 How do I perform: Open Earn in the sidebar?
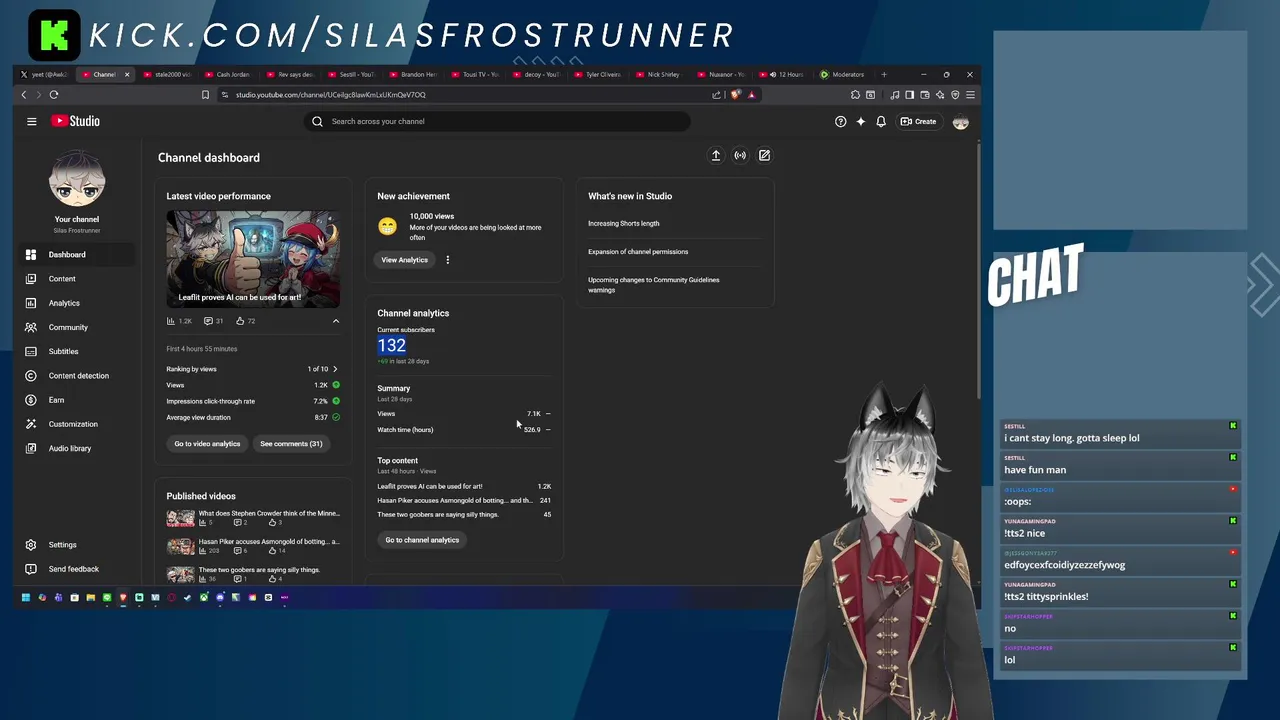point(78,400)
